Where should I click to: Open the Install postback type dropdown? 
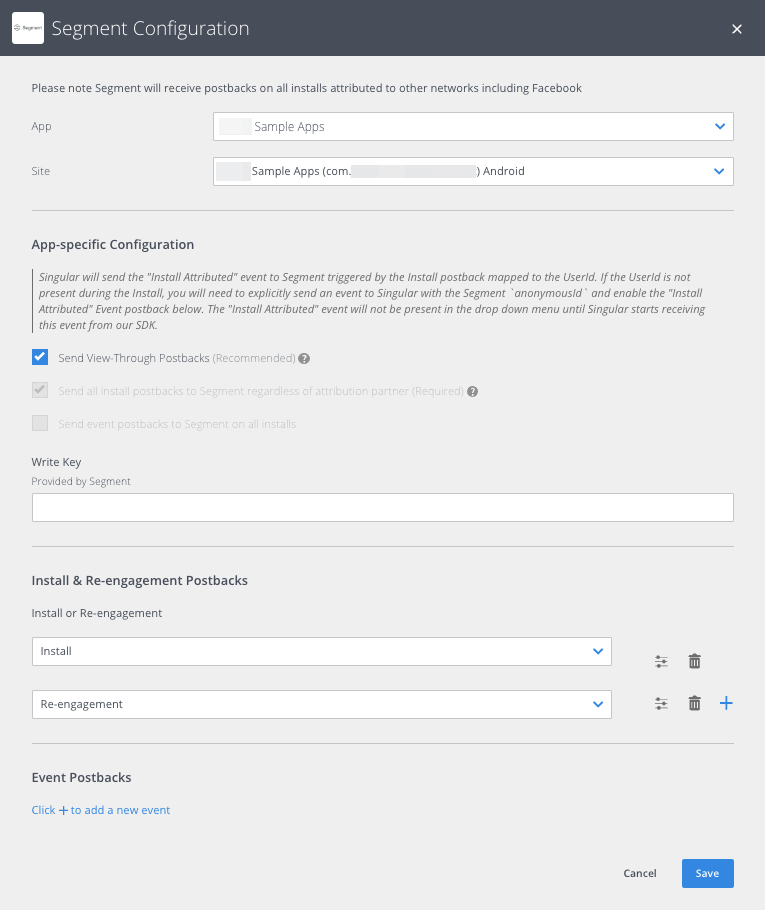coord(321,651)
